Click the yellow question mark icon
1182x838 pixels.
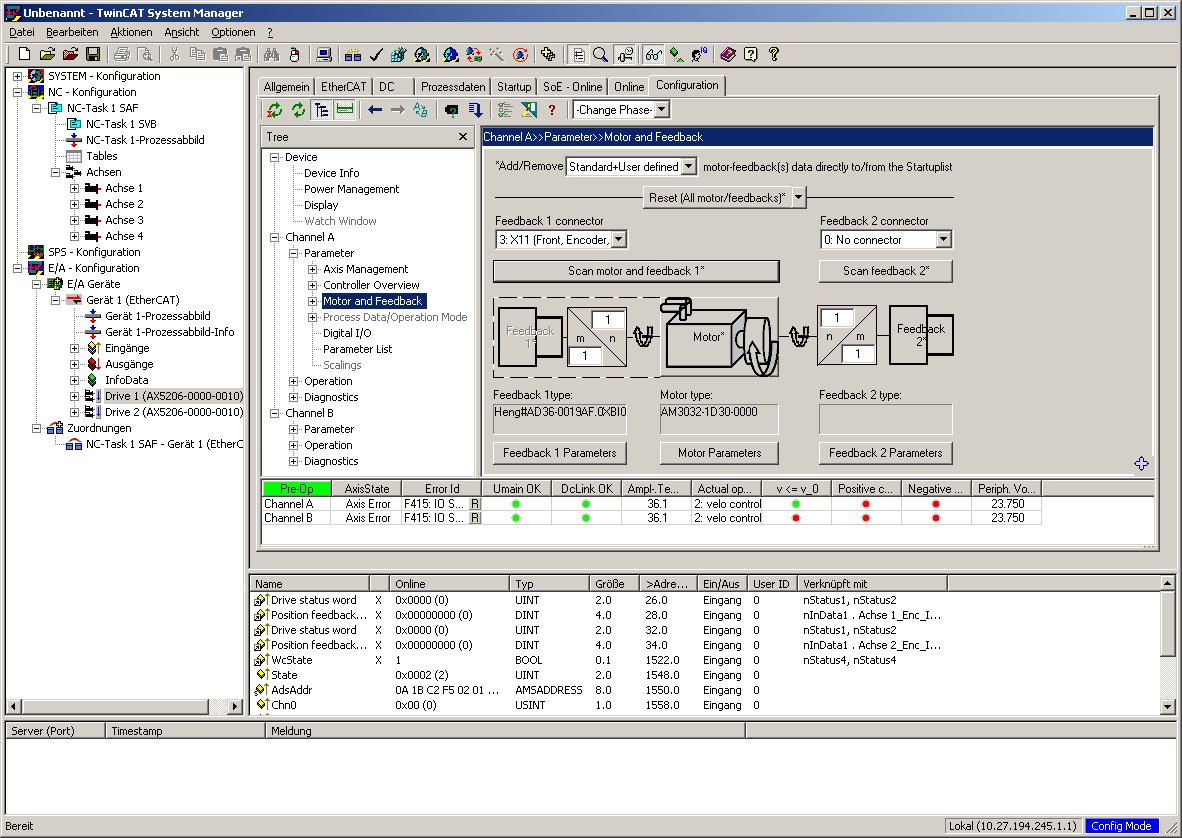(774, 54)
